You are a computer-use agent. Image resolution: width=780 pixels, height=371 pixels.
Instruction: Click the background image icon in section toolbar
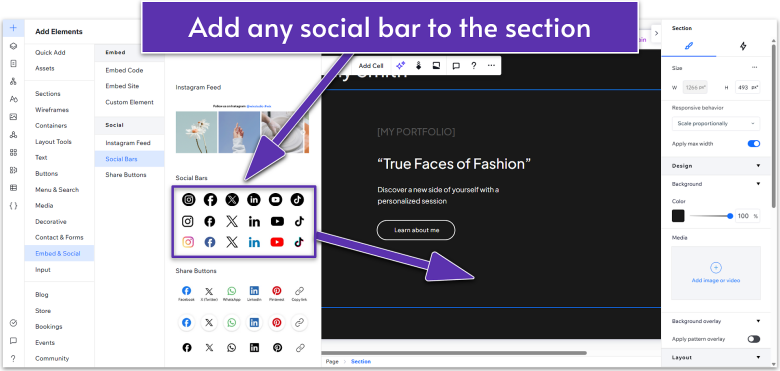(x=436, y=66)
